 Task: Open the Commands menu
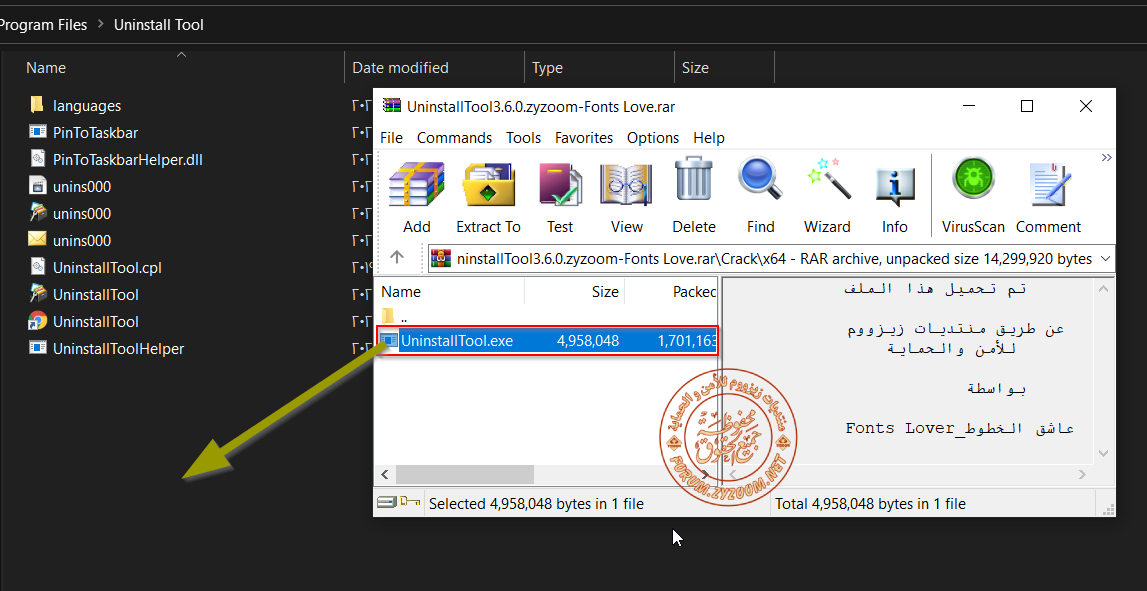[x=454, y=138]
